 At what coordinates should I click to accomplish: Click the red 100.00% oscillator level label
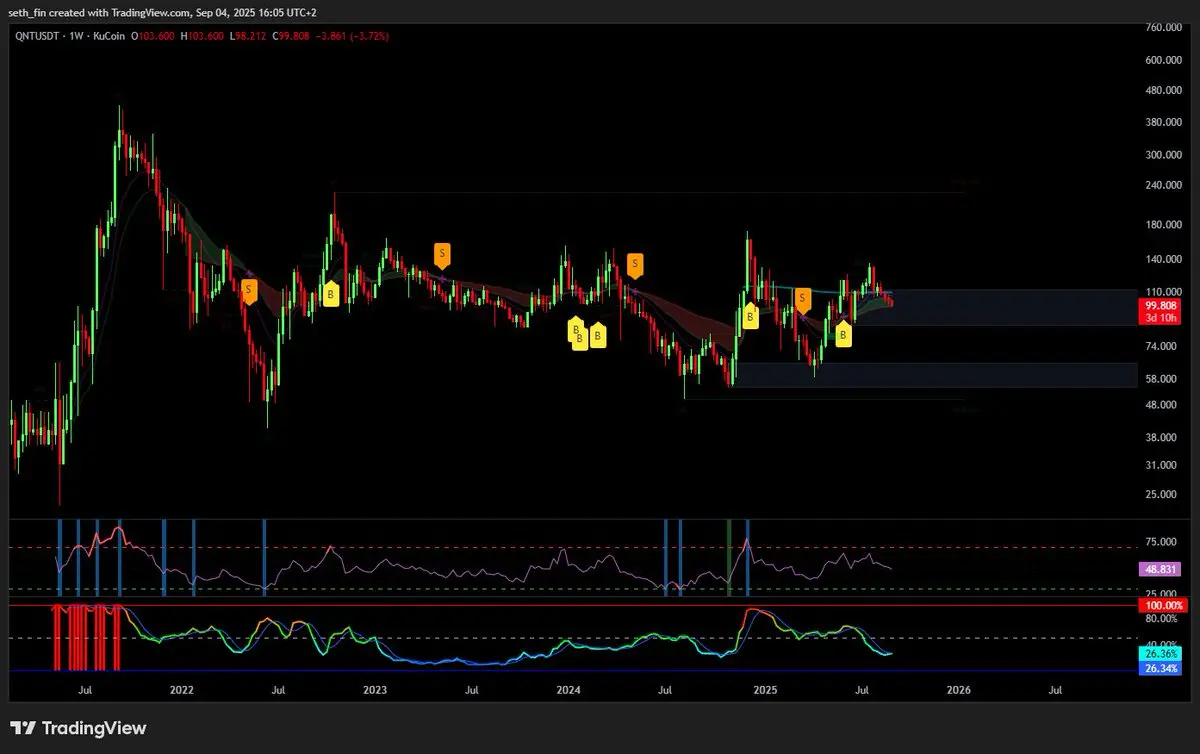click(1161, 605)
